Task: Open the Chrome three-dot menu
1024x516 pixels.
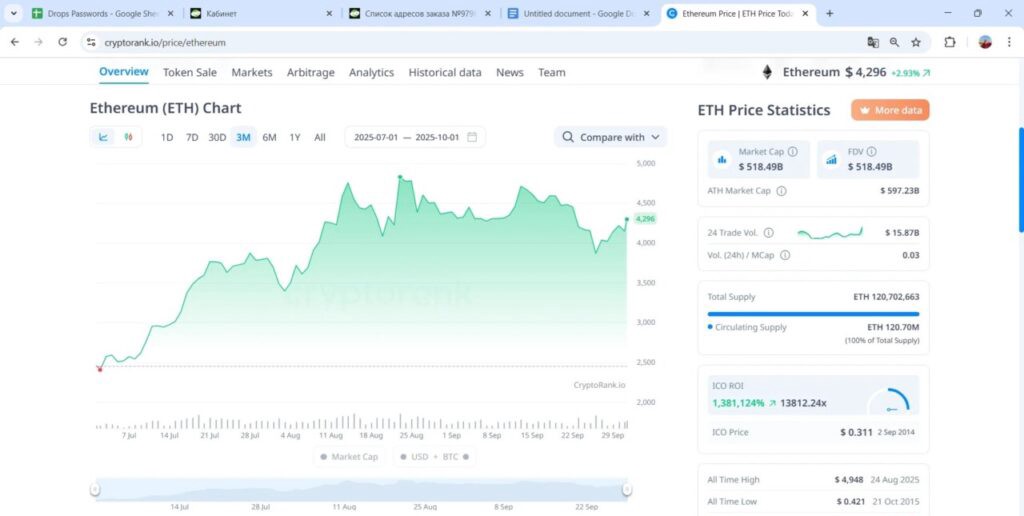Action: pyautogui.click(x=1010, y=42)
